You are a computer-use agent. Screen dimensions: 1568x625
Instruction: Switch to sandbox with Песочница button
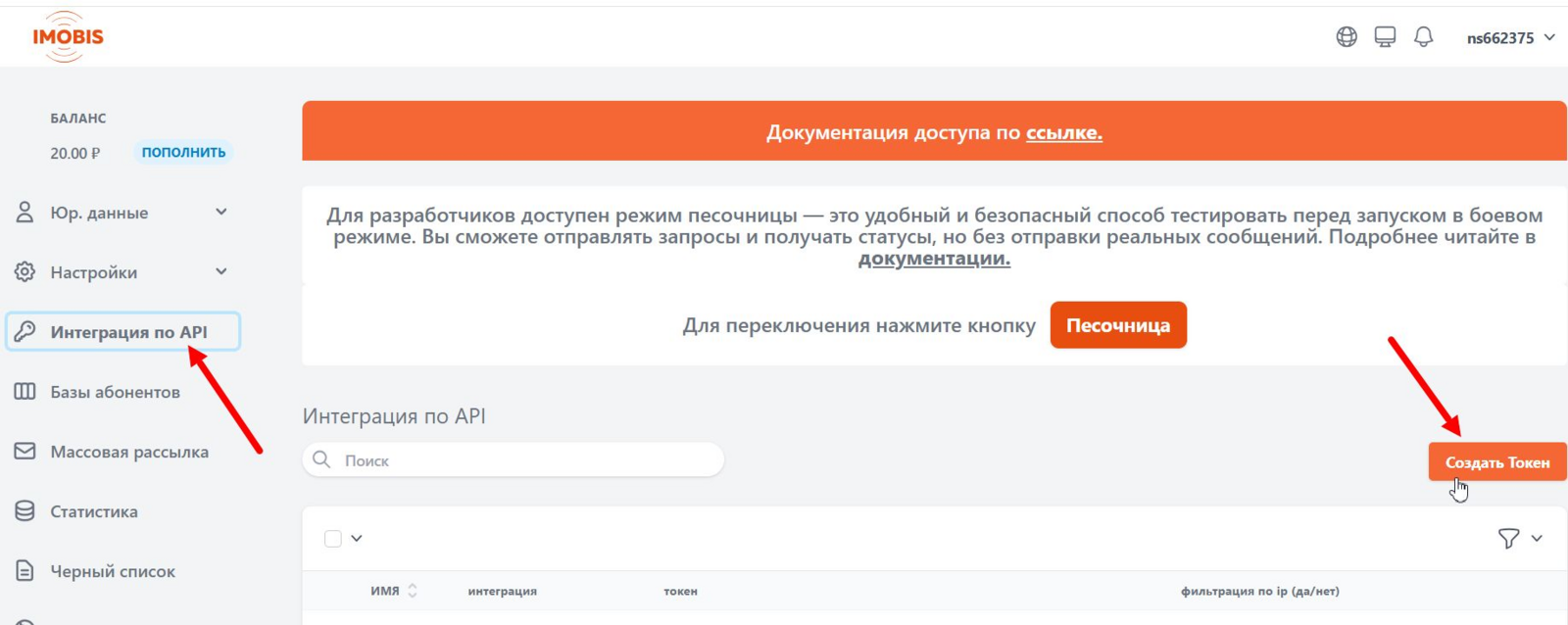[x=1117, y=325]
